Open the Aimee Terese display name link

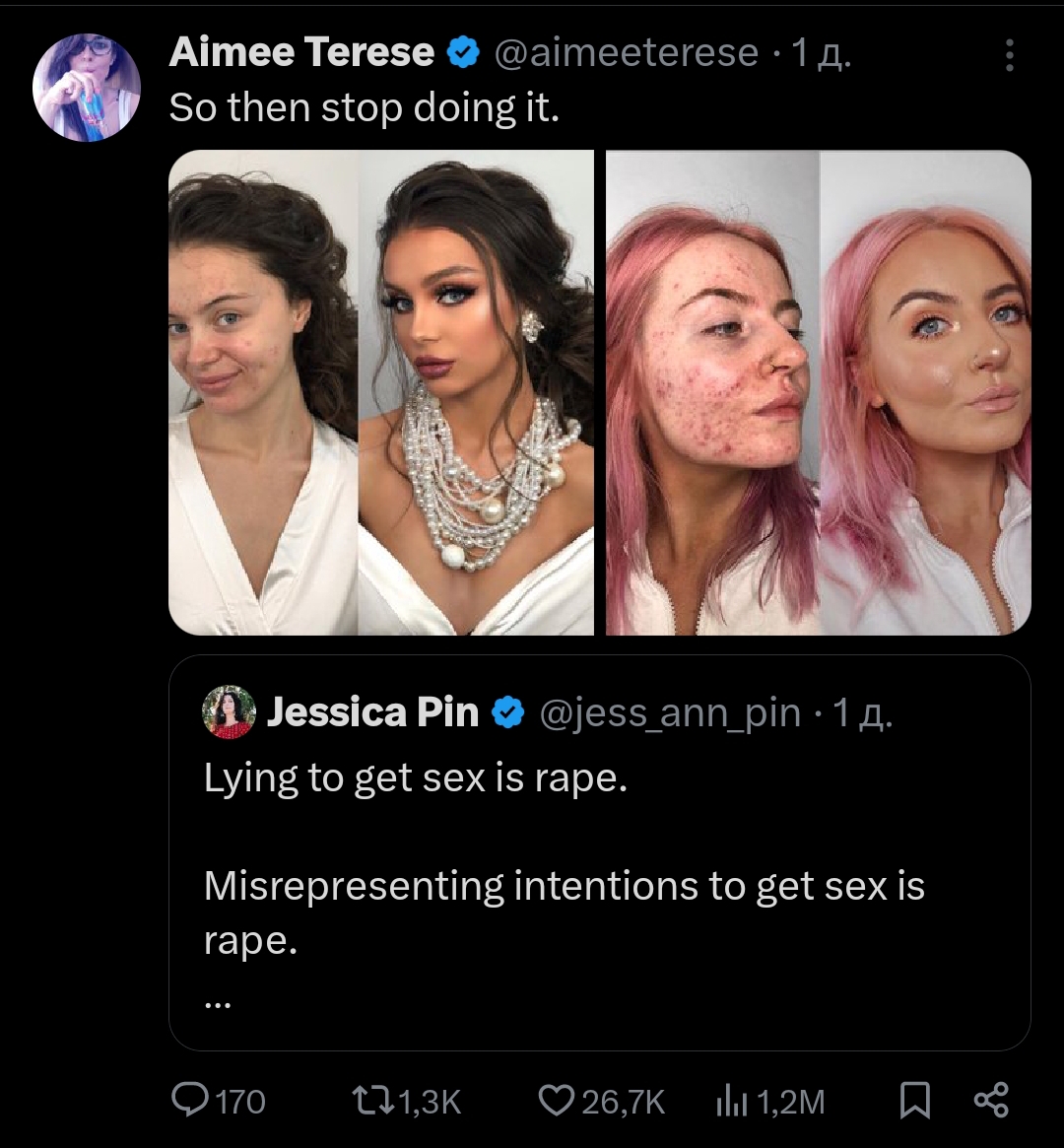301,53
